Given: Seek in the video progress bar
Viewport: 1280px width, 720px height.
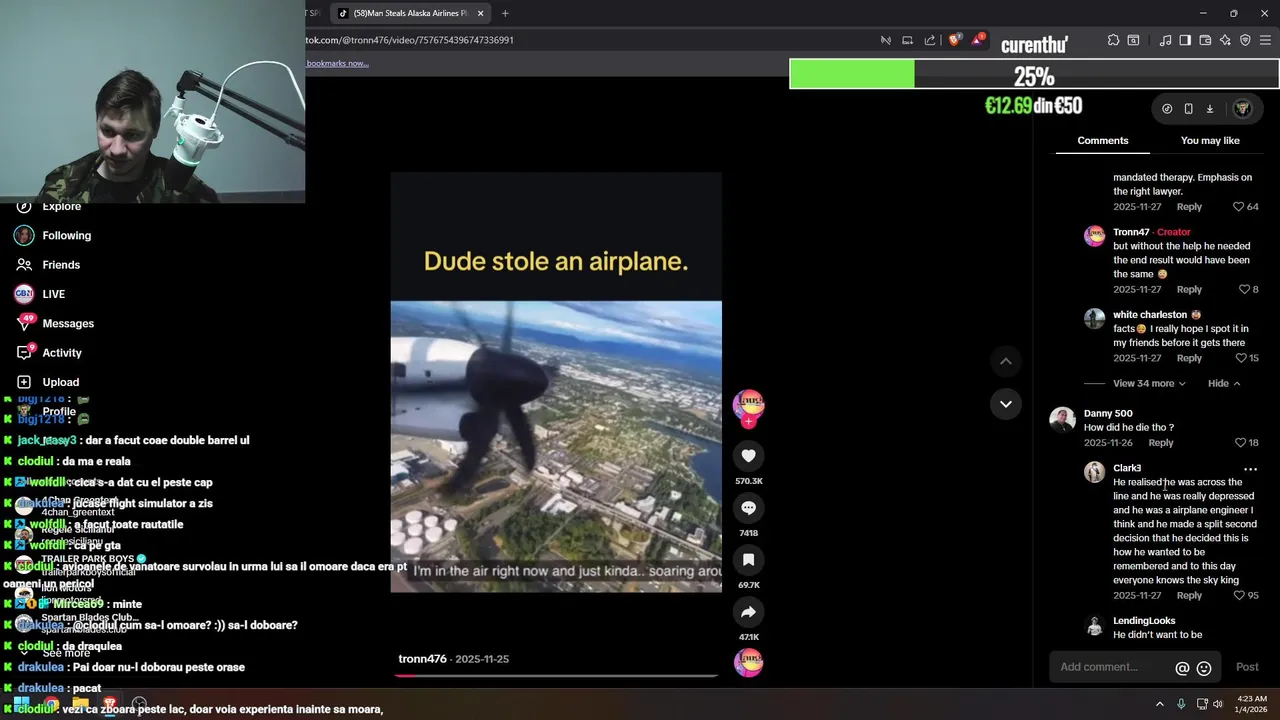Looking at the screenshot, I should [x=556, y=676].
